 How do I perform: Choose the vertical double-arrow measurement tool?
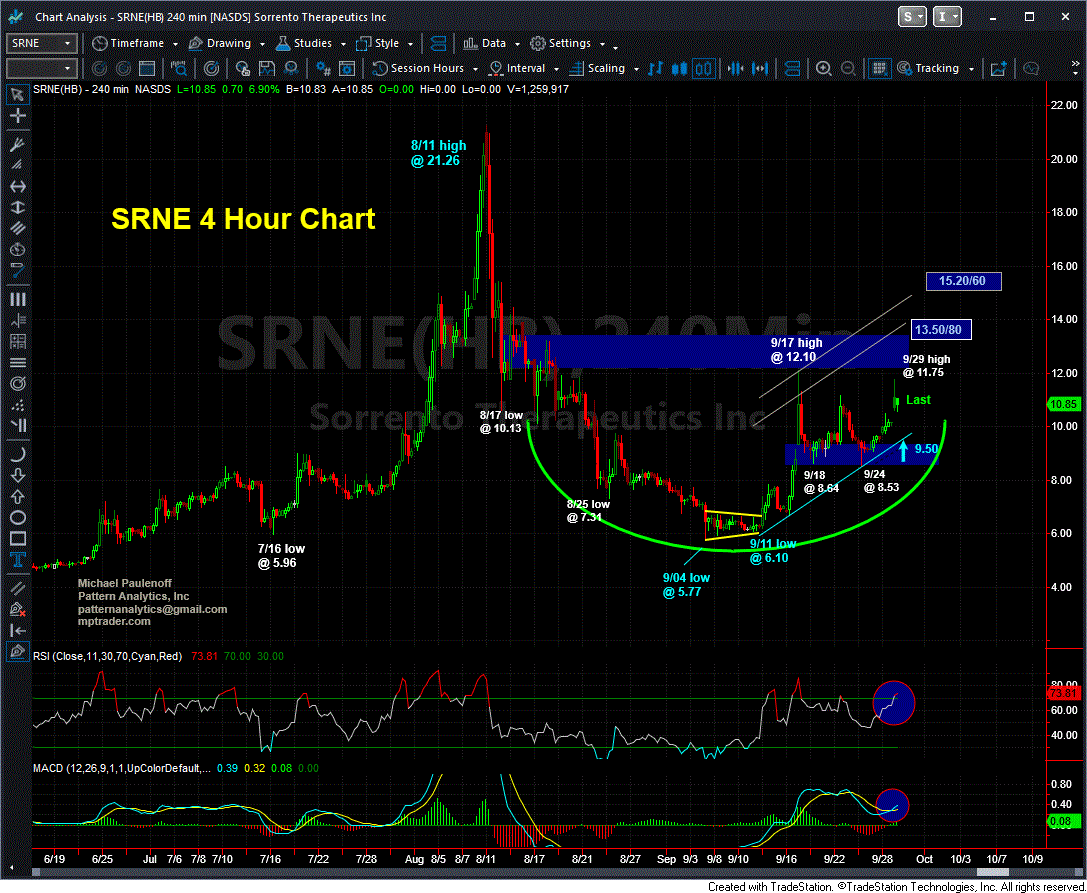[x=17, y=206]
